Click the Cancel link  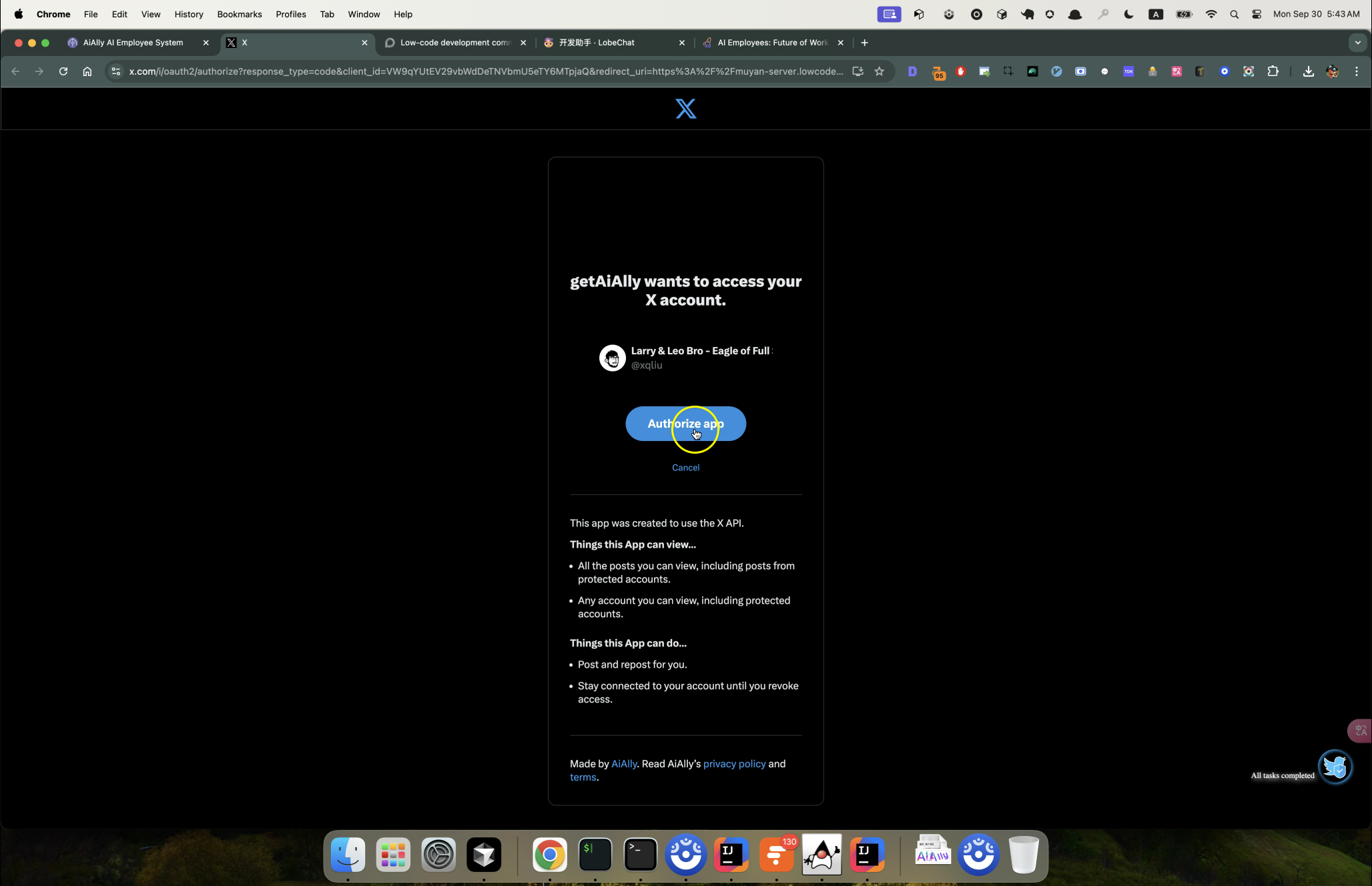click(x=686, y=467)
